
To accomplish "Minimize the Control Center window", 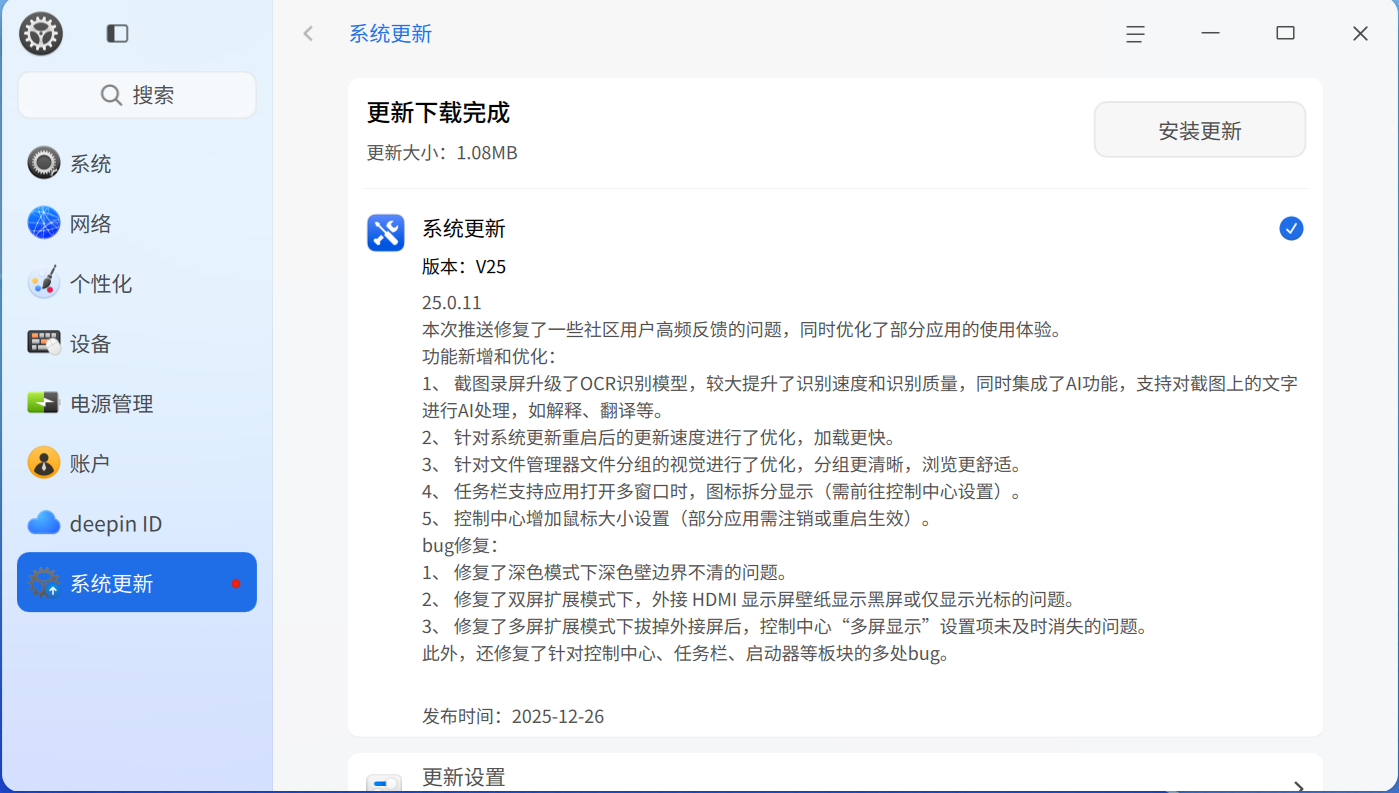I will (1211, 33).
